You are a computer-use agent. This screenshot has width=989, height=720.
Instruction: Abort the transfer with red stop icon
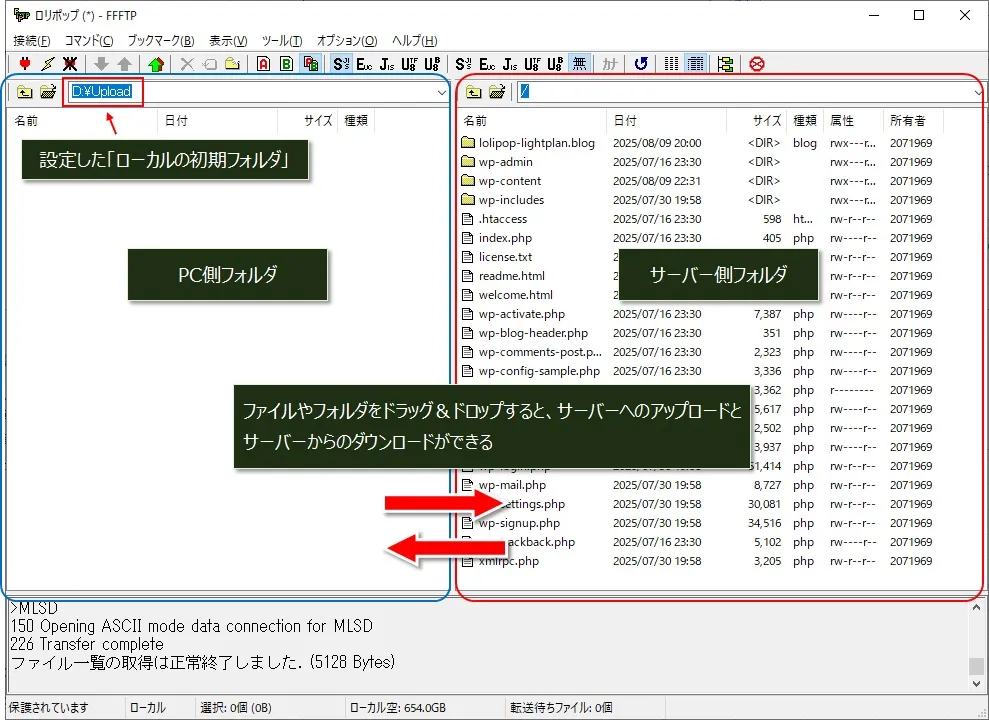[757, 63]
